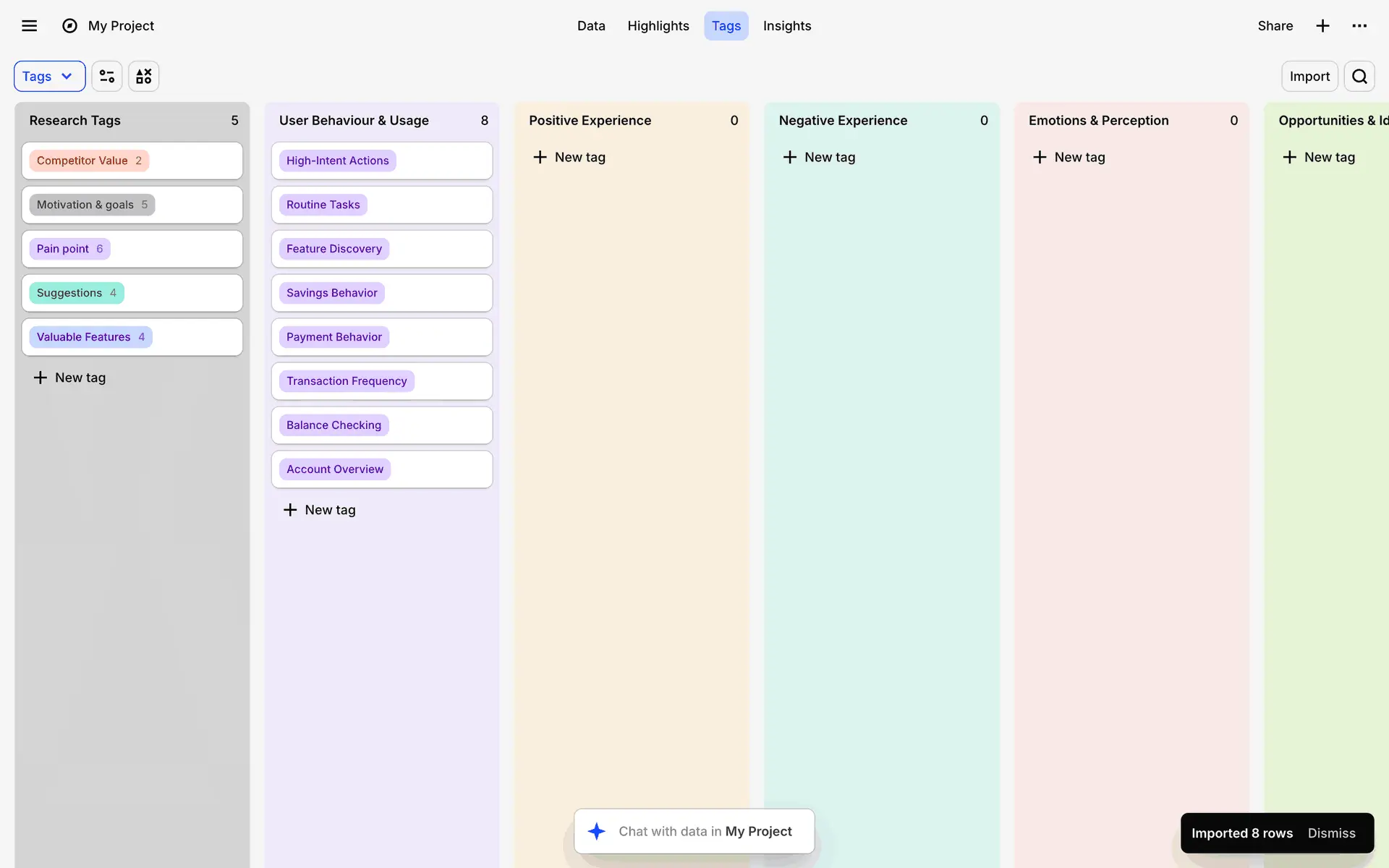The width and height of the screenshot is (1389, 868).
Task: Open the hamburger menu
Action: tap(29, 26)
